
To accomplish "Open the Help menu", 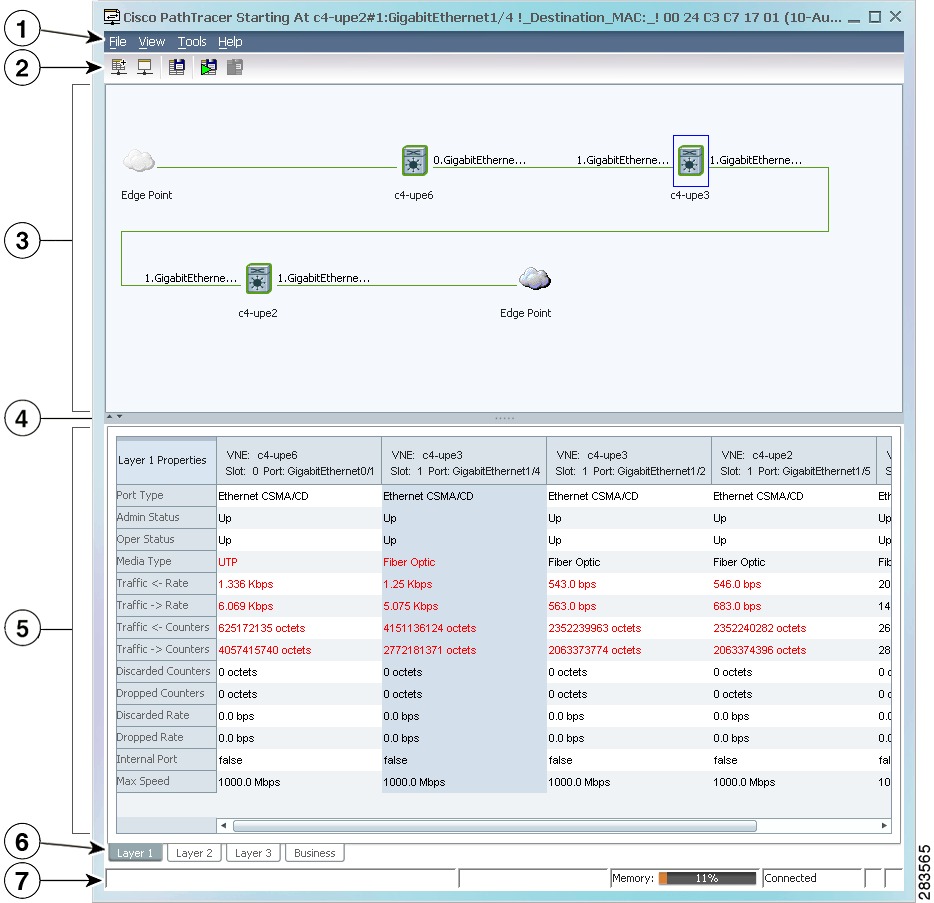I will 230,42.
